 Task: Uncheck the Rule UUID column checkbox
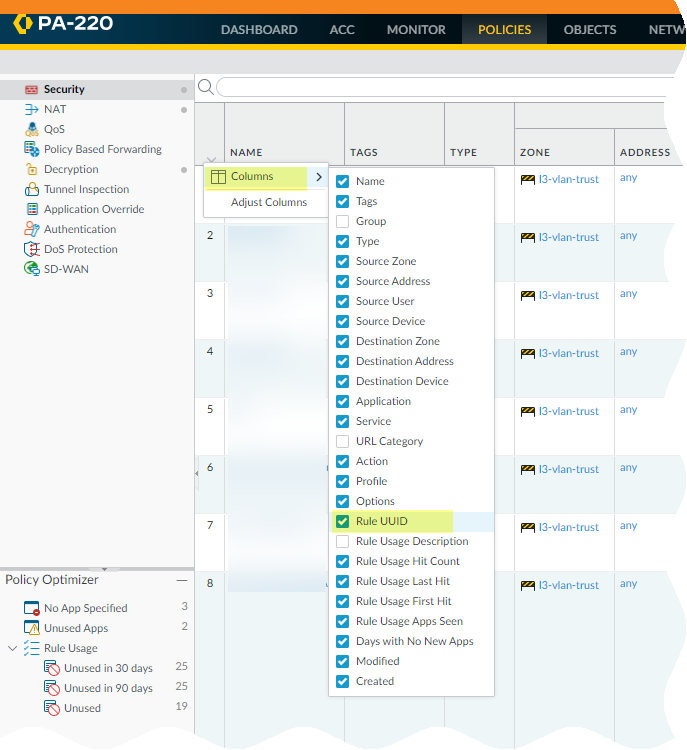coord(343,521)
